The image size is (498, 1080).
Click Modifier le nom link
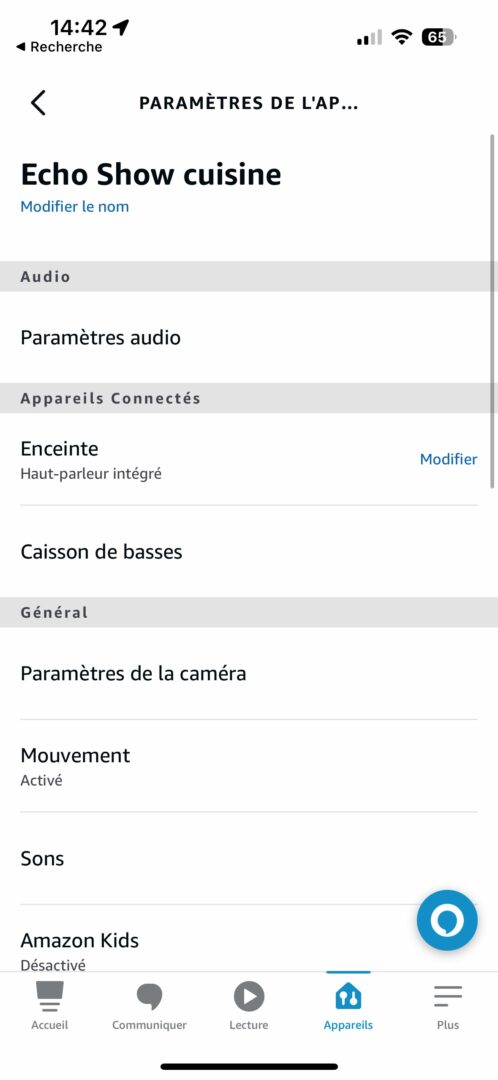click(x=74, y=207)
